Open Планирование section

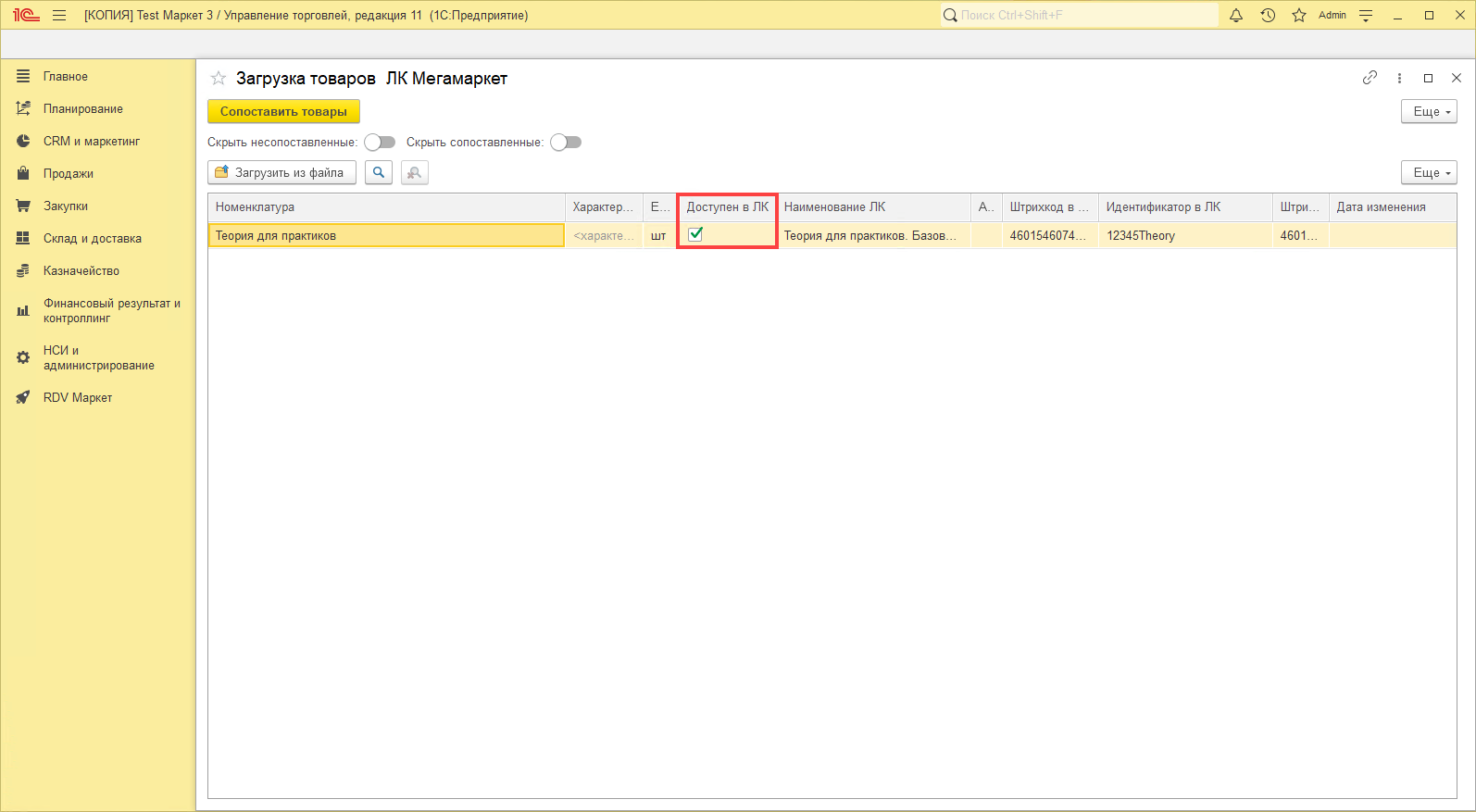coord(83,108)
